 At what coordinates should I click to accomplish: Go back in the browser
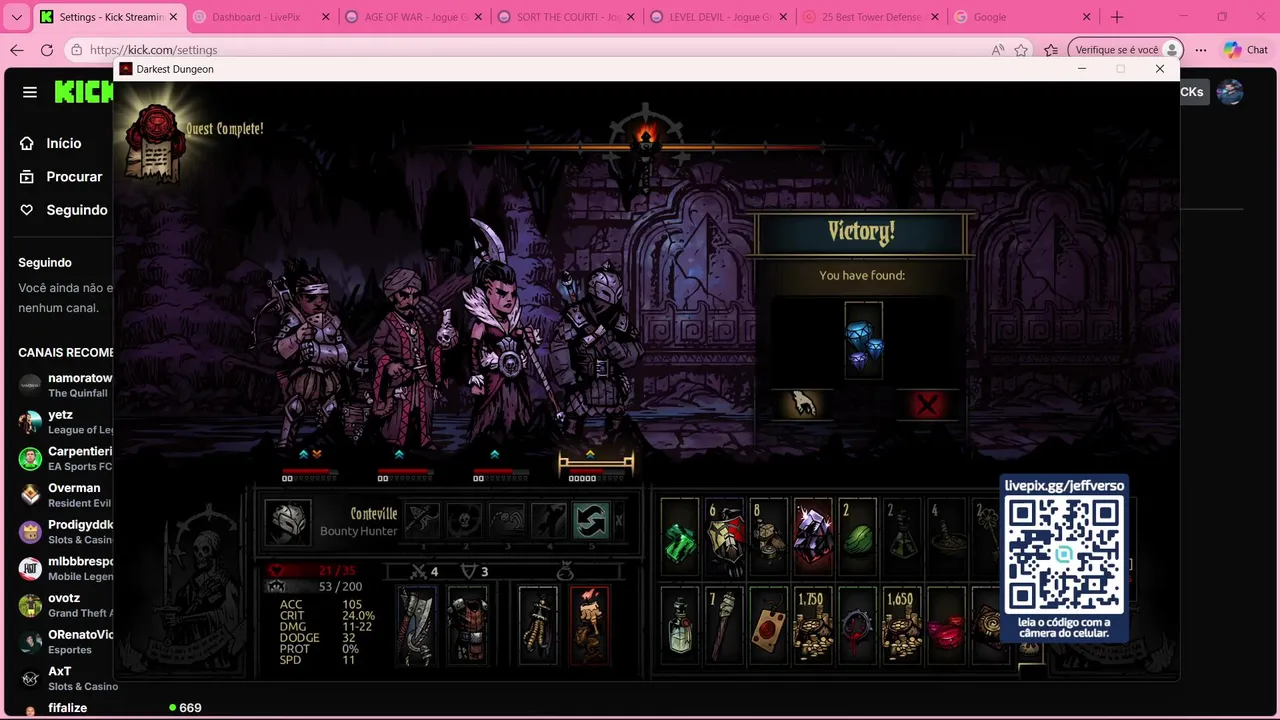[17, 50]
